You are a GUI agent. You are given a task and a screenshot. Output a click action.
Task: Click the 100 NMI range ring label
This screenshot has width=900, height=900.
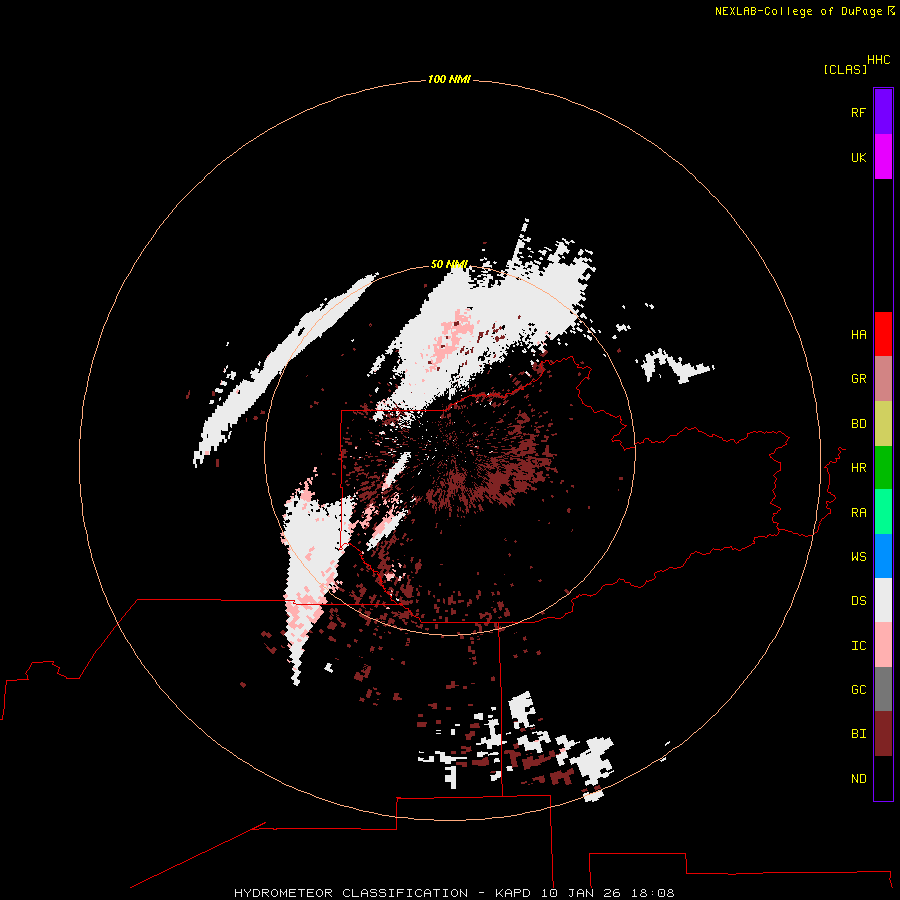pyautogui.click(x=449, y=79)
